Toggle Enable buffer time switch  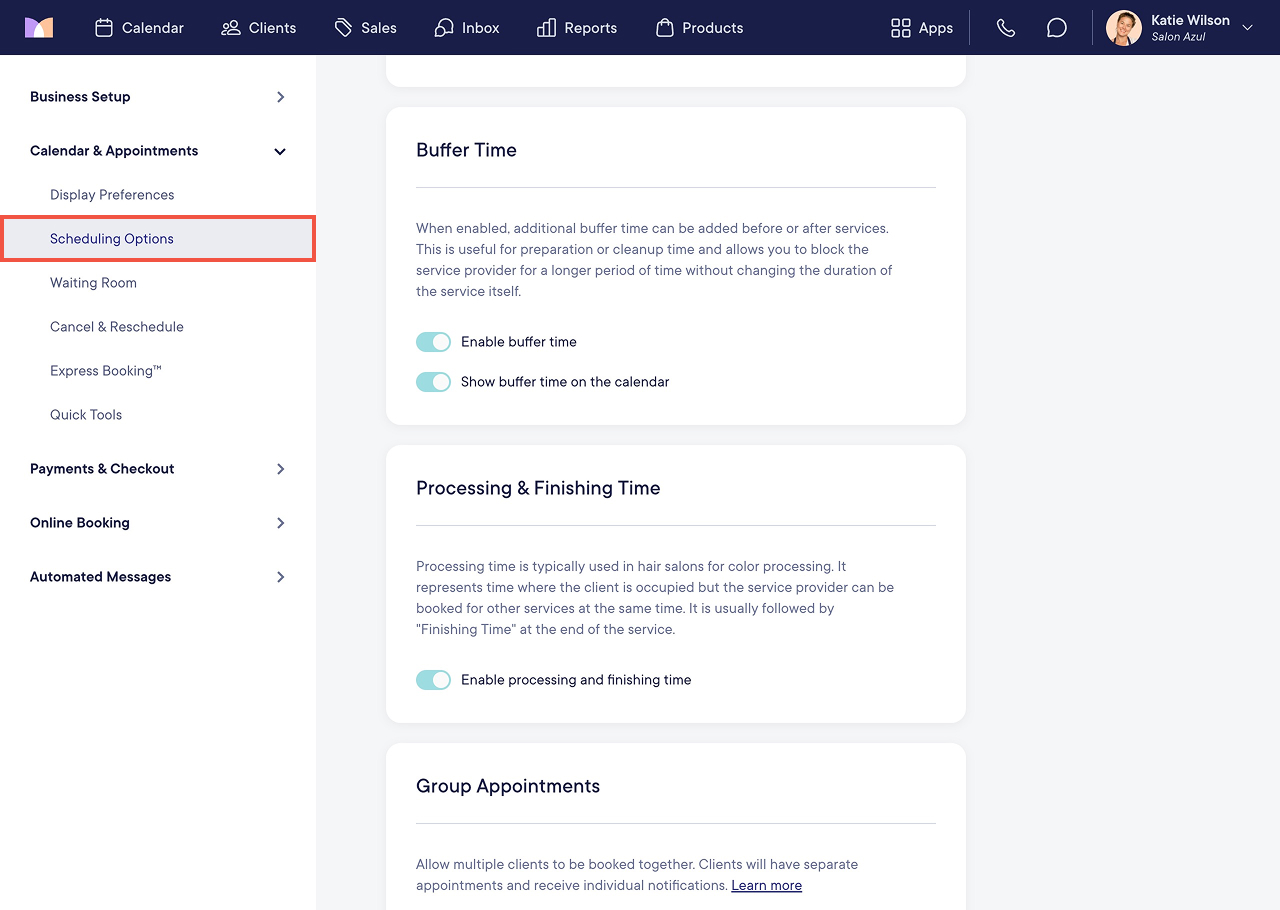pos(433,342)
